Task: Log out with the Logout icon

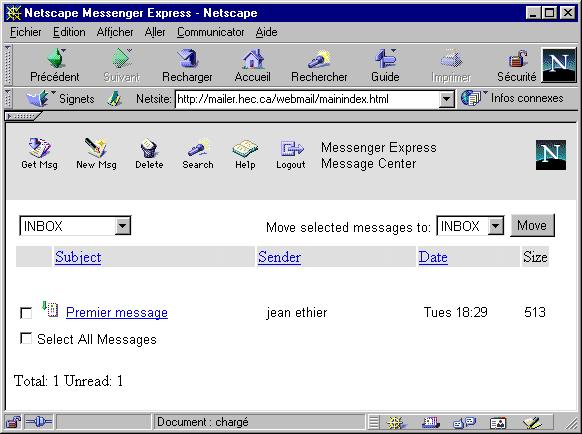Action: click(291, 153)
